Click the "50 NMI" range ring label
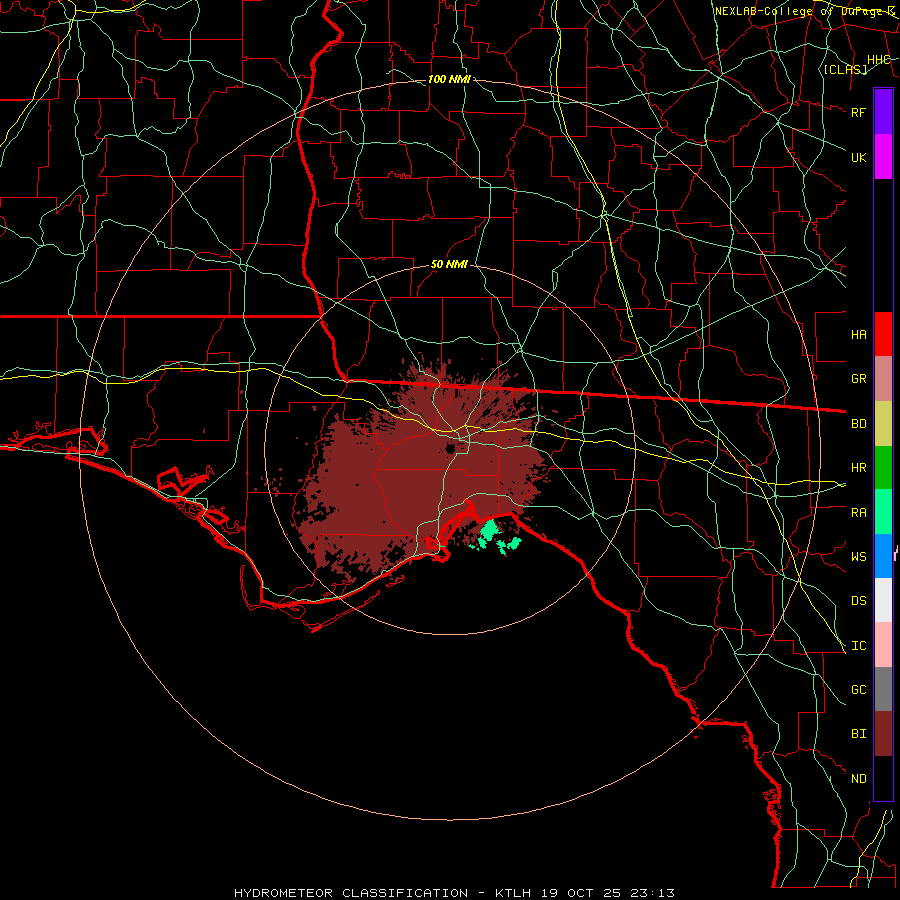Screen dimensions: 900x900 click(449, 264)
